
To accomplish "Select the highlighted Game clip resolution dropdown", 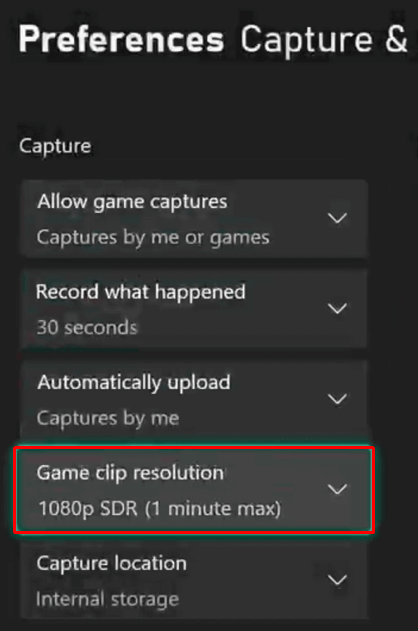I will tap(194, 490).
